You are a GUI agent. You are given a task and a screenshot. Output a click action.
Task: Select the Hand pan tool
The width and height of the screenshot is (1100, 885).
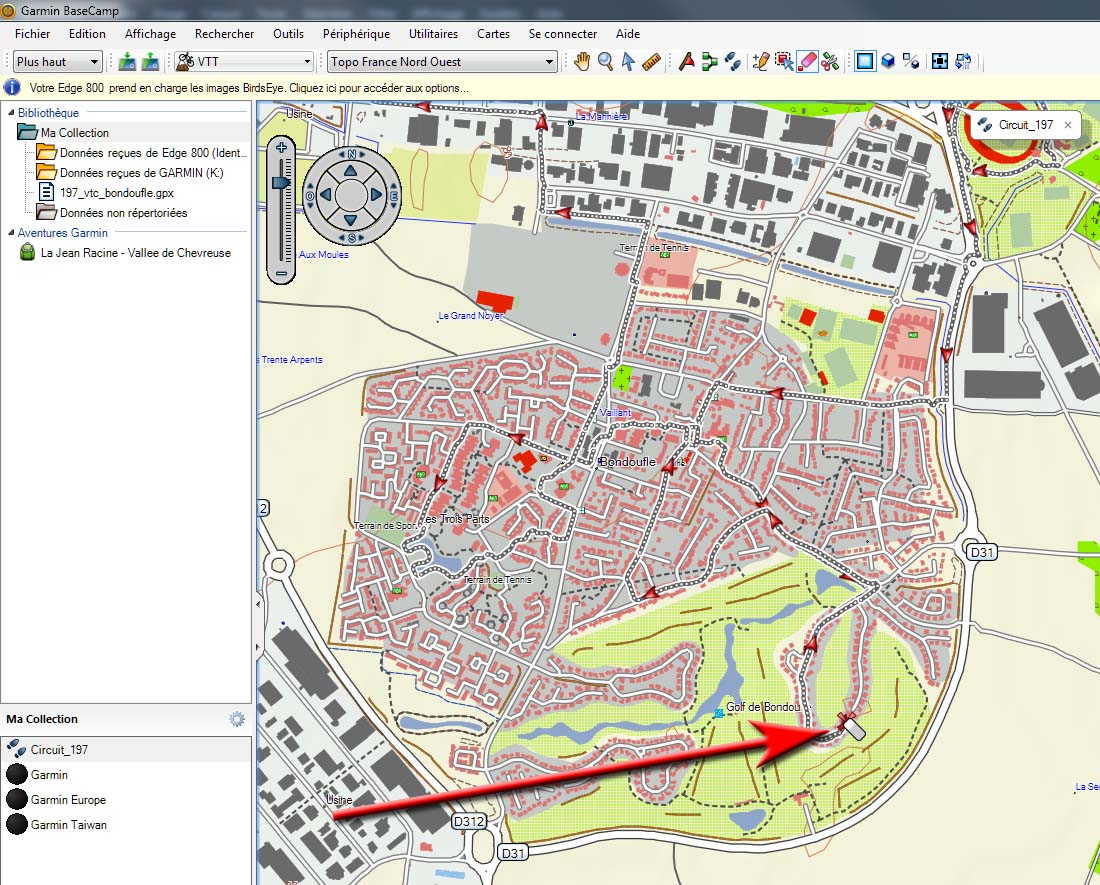582,62
